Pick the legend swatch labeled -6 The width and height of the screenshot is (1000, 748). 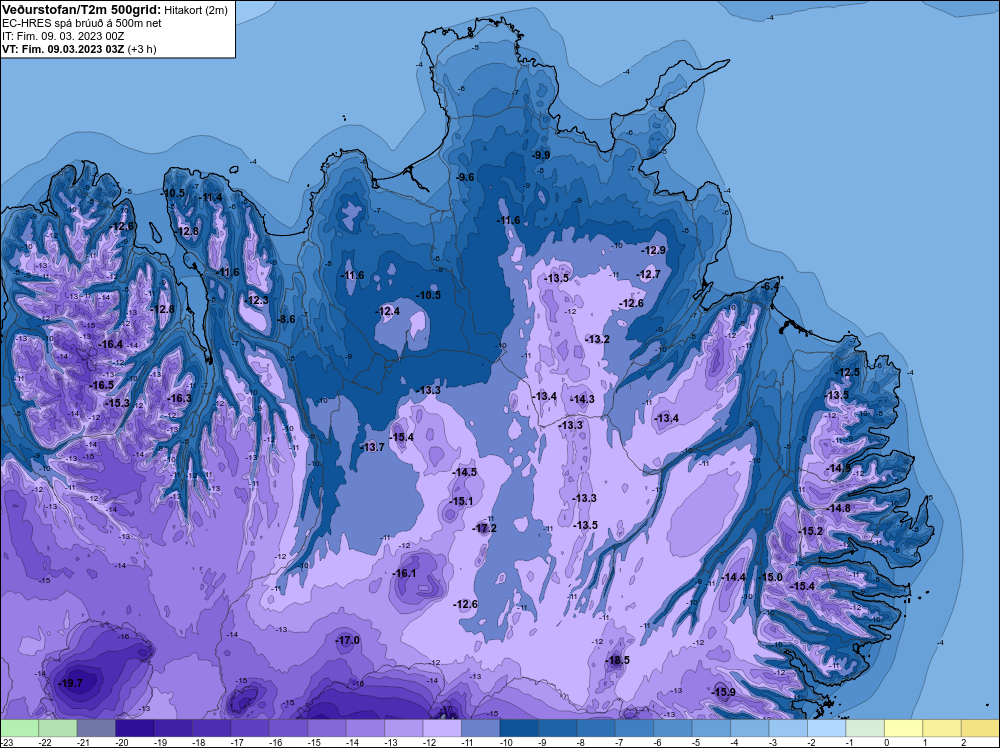(x=672, y=728)
